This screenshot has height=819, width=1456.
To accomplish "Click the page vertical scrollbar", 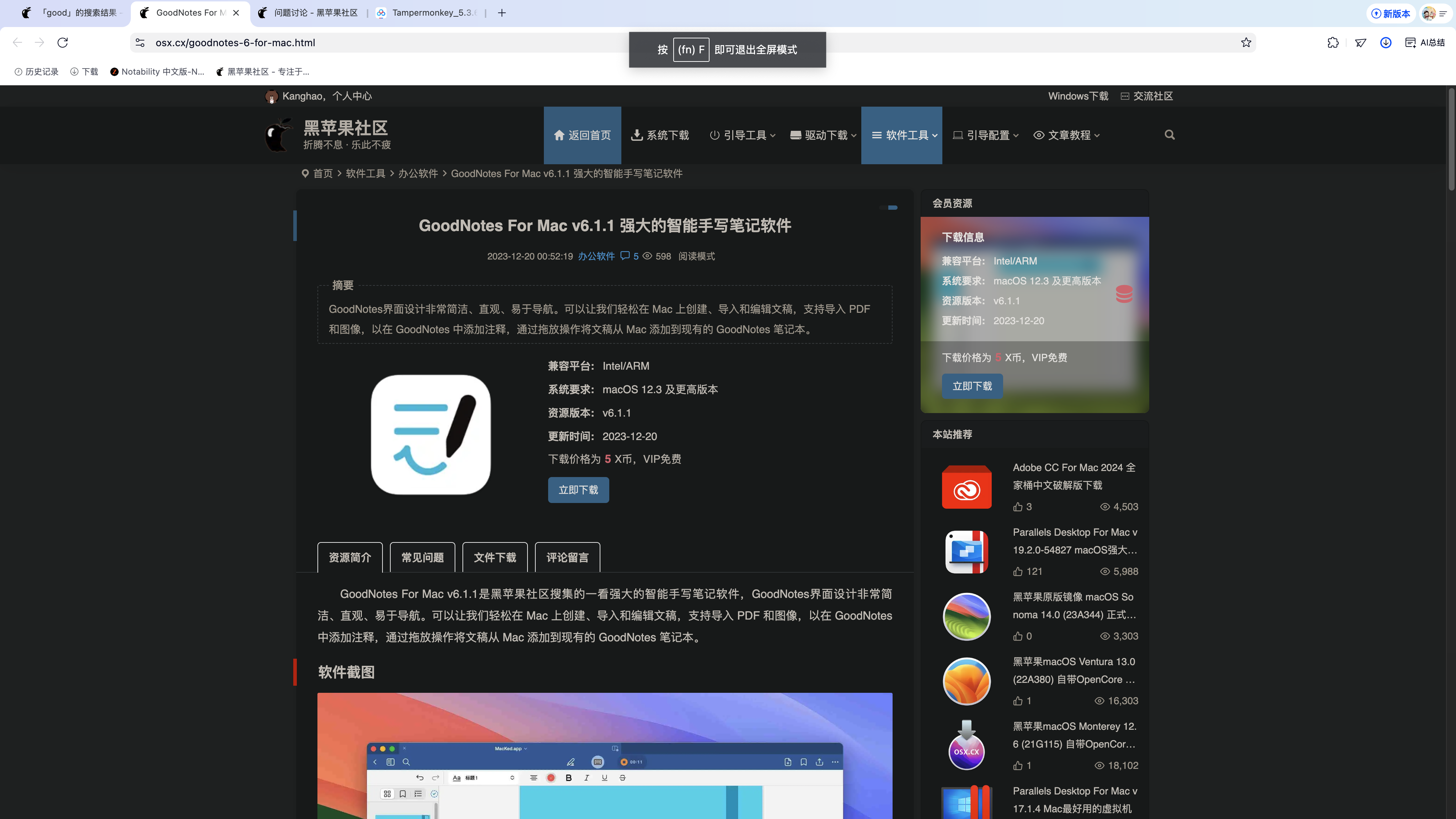I will pos(1451,139).
